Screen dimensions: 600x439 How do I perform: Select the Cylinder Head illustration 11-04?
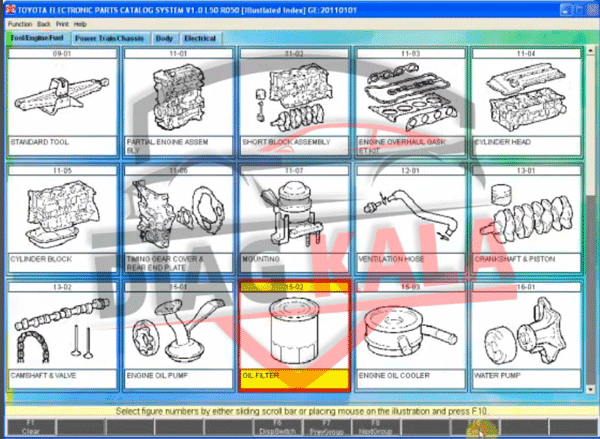click(527, 102)
